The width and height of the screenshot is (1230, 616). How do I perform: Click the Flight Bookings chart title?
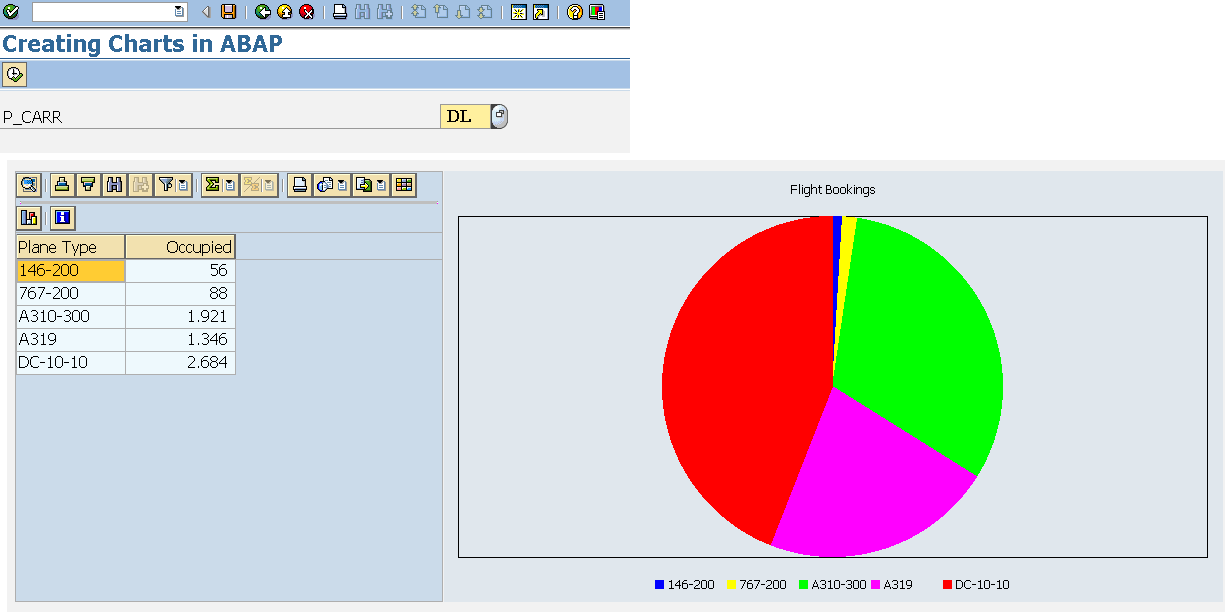[x=833, y=190]
